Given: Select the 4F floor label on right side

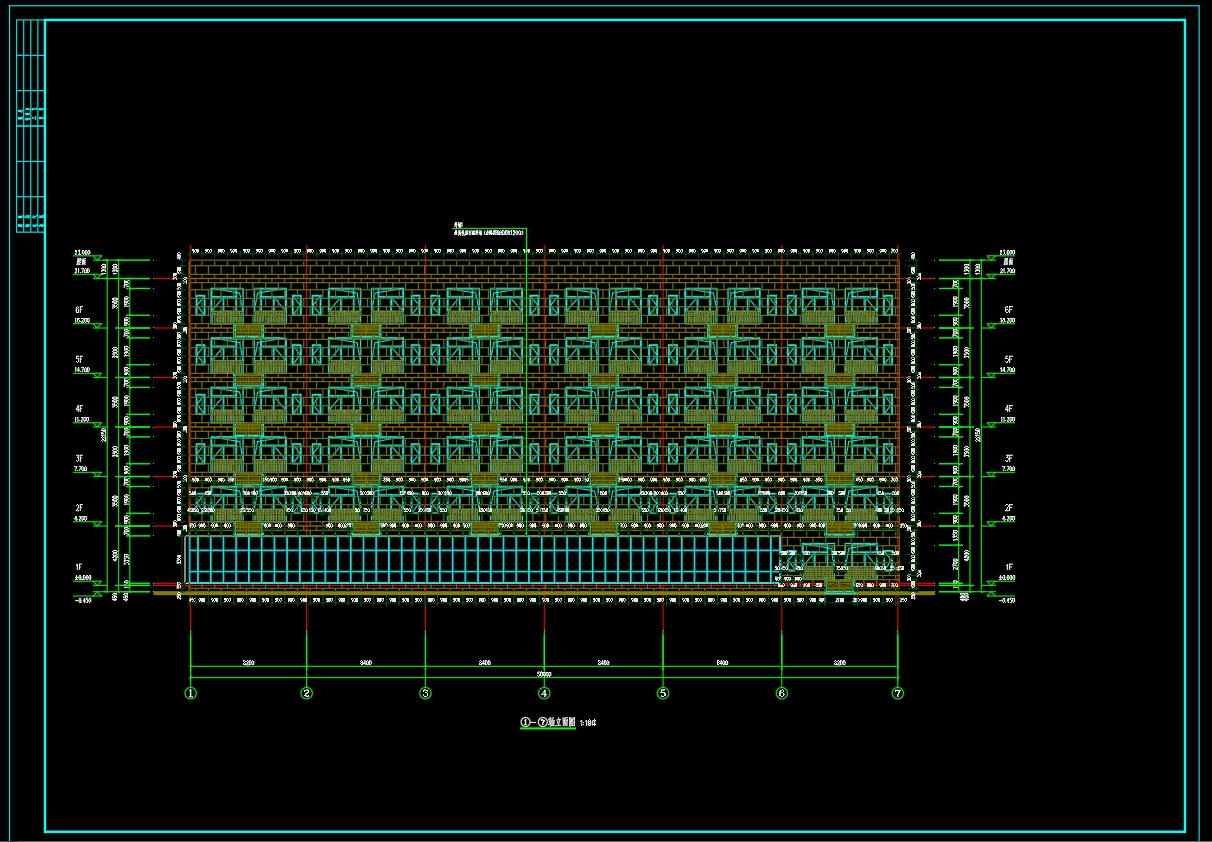Looking at the screenshot, I should 1008,409.
